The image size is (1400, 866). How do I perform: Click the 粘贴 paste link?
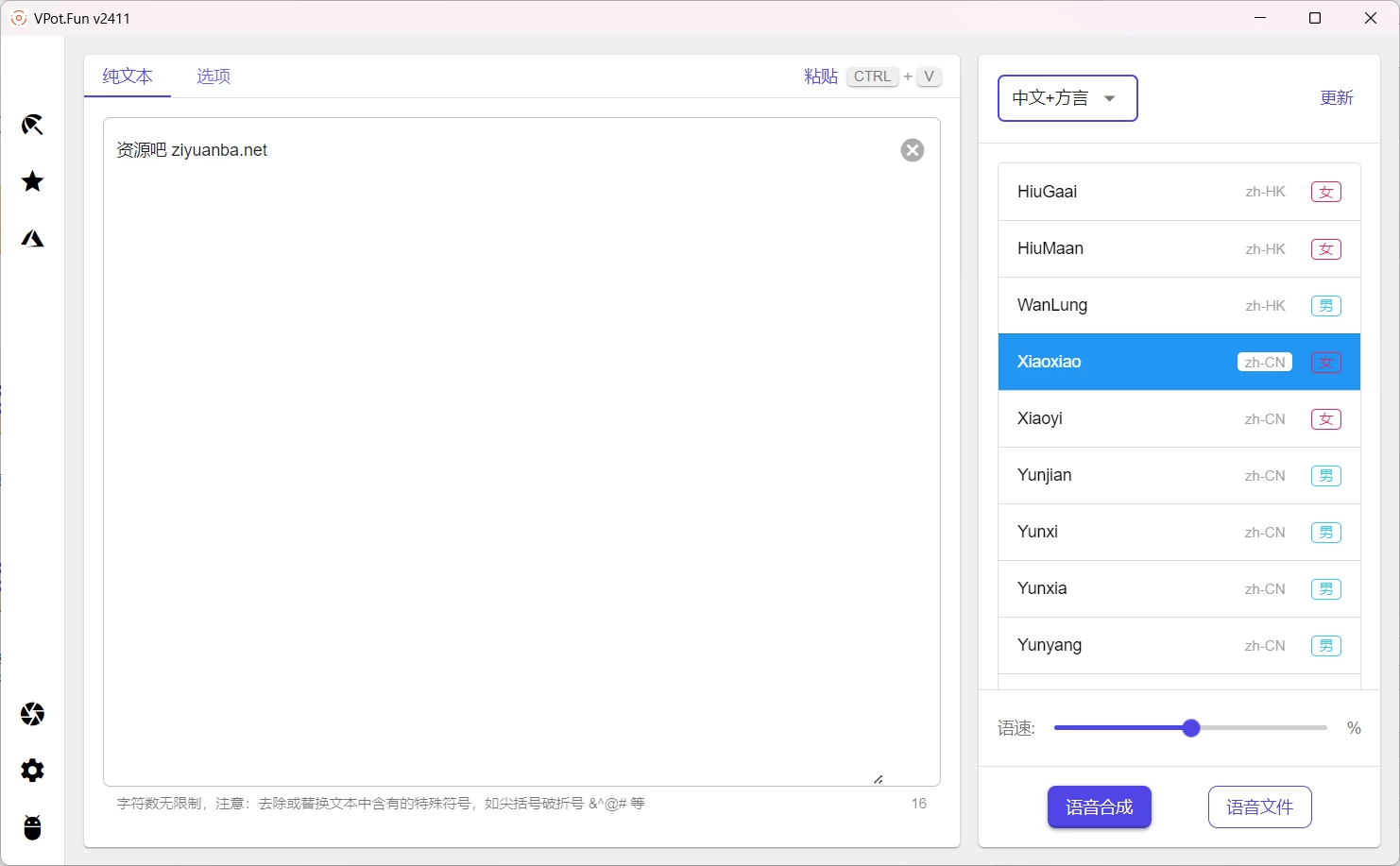tap(821, 76)
